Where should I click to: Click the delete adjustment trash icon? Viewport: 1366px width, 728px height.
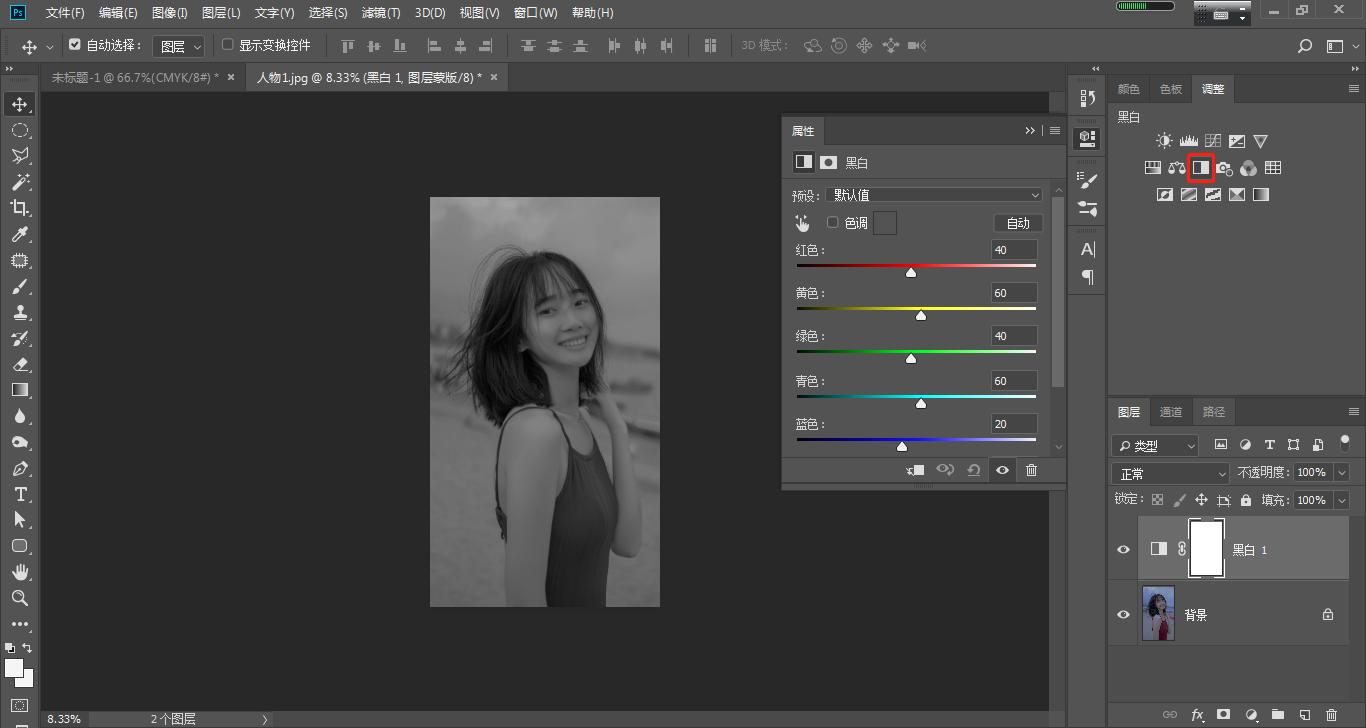pyautogui.click(x=1031, y=470)
